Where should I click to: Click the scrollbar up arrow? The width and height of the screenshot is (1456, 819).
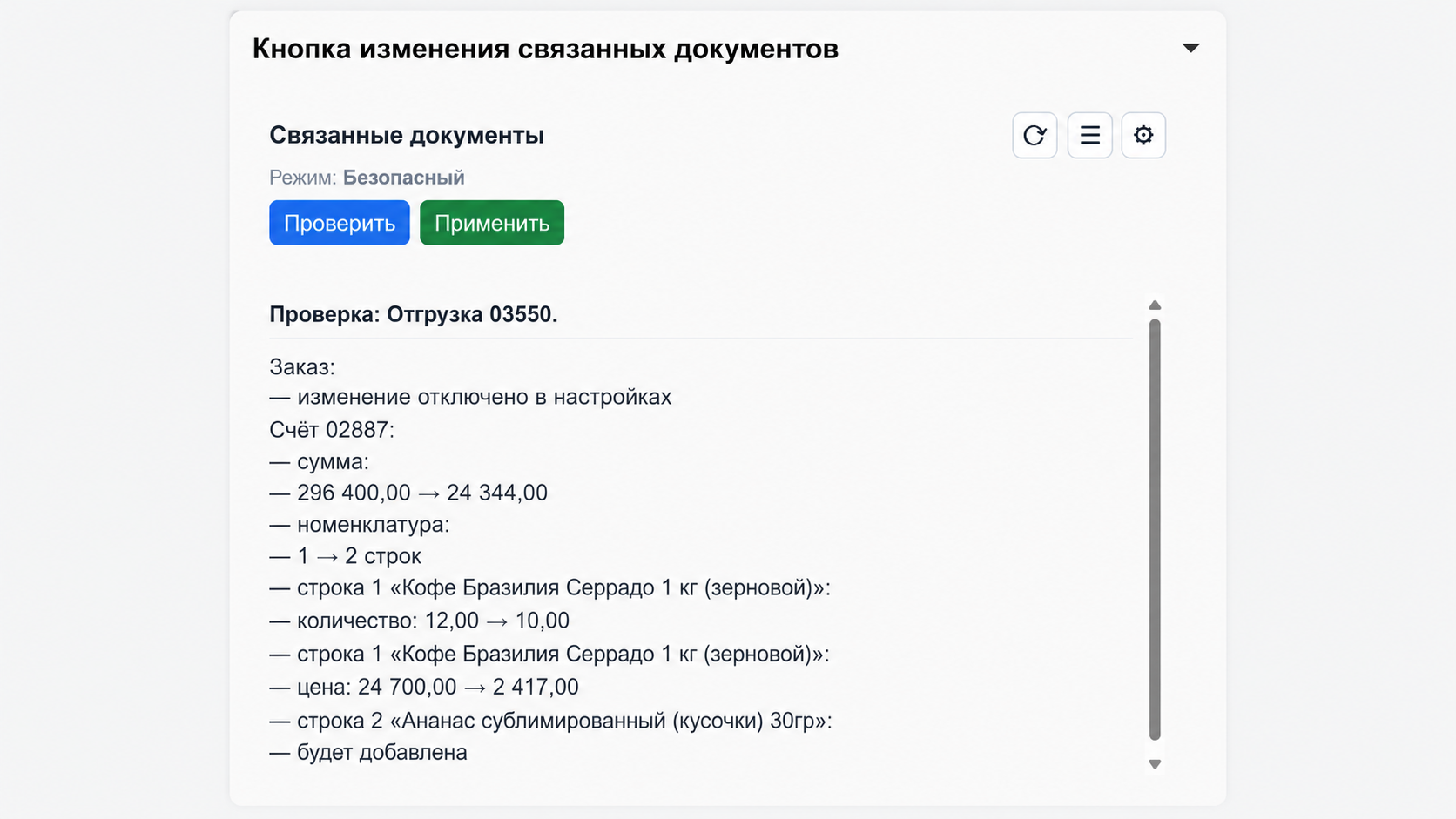click(x=1155, y=305)
